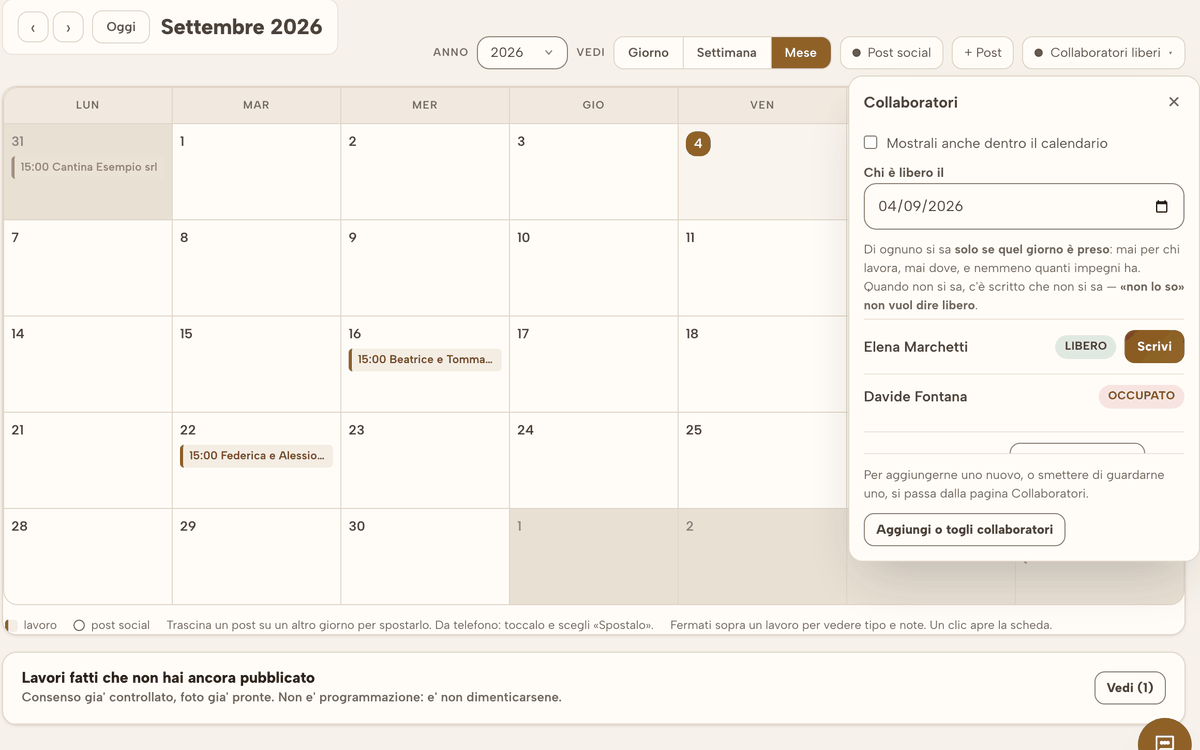
Task: Go to the next month with the right arrow
Action: point(68,27)
